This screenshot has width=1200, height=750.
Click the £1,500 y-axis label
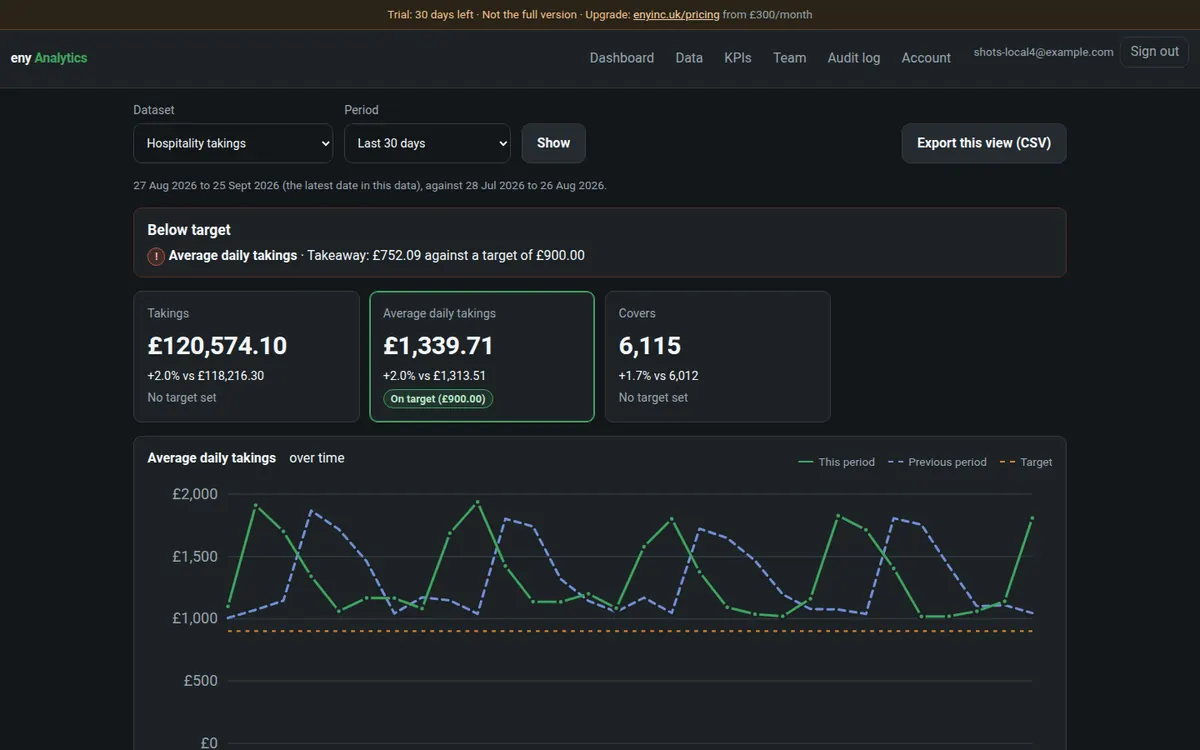195,556
